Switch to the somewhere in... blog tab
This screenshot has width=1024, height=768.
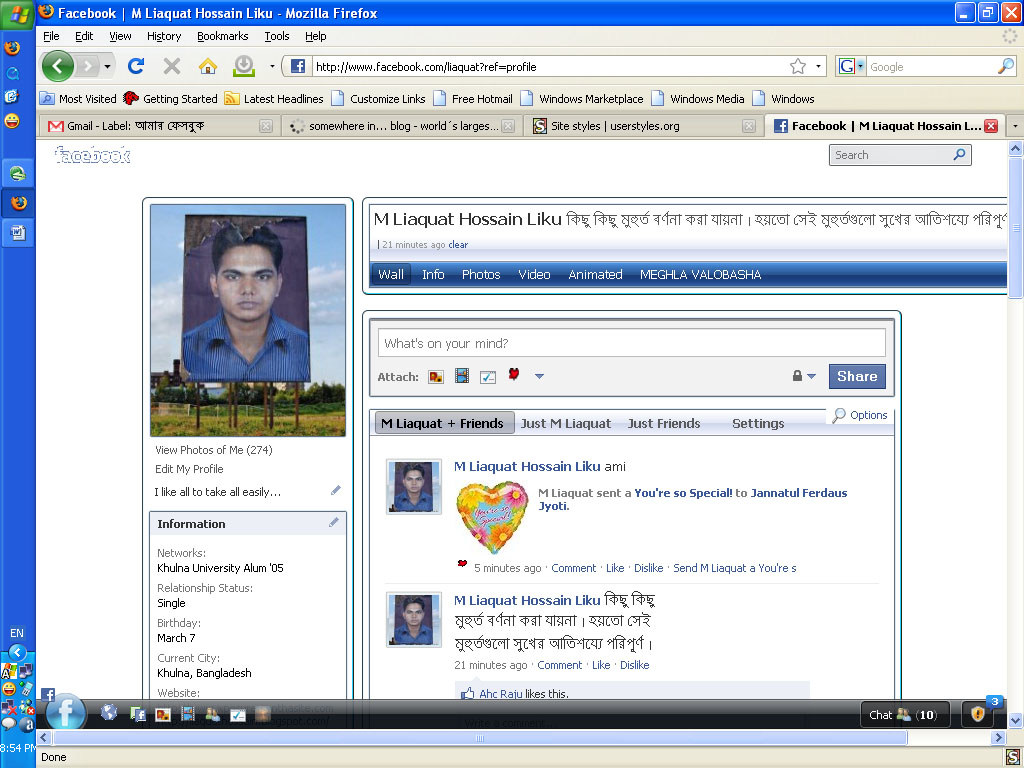tap(403, 126)
